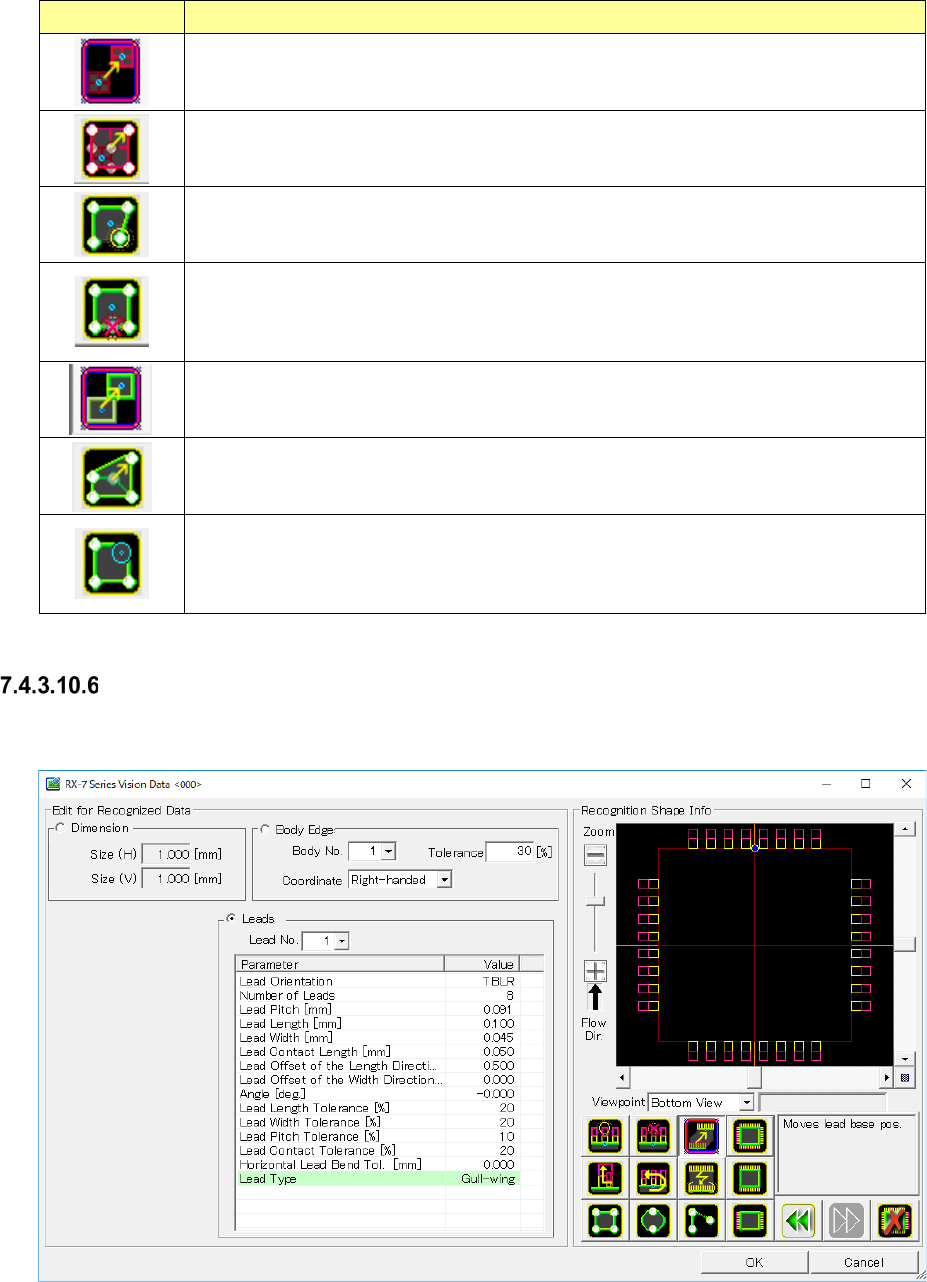Click the OK button
Image resolution: width=927 pixels, height=1282 pixels.
[753, 1262]
